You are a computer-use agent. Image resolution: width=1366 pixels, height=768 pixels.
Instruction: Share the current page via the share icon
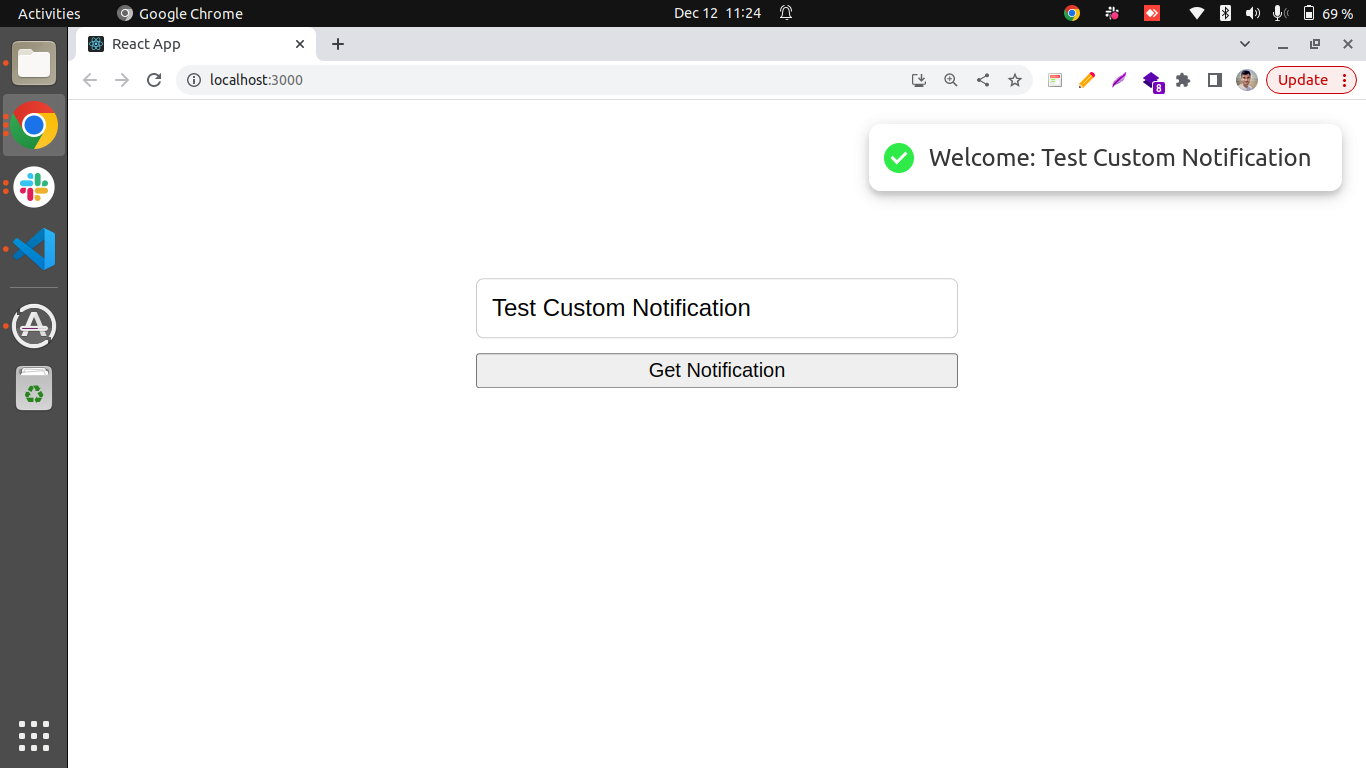(x=983, y=80)
